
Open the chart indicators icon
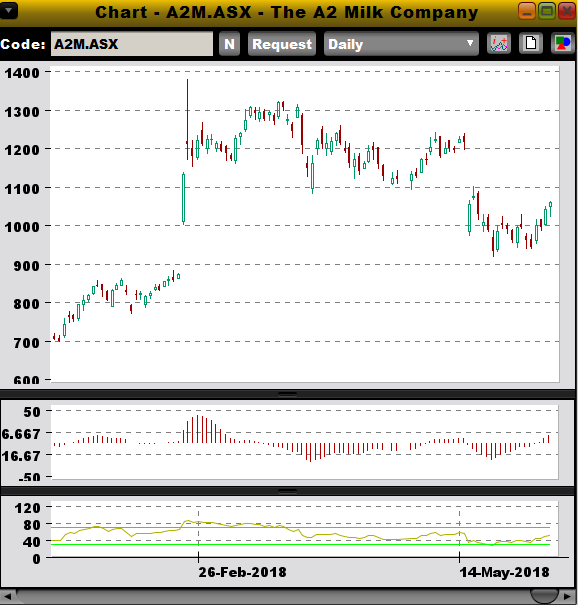[499, 43]
